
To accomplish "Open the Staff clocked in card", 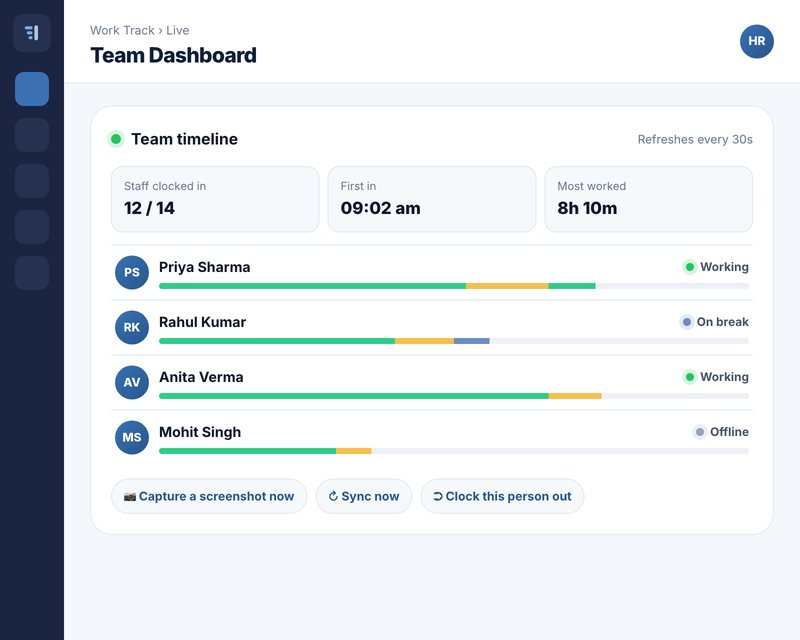I will tap(215, 199).
